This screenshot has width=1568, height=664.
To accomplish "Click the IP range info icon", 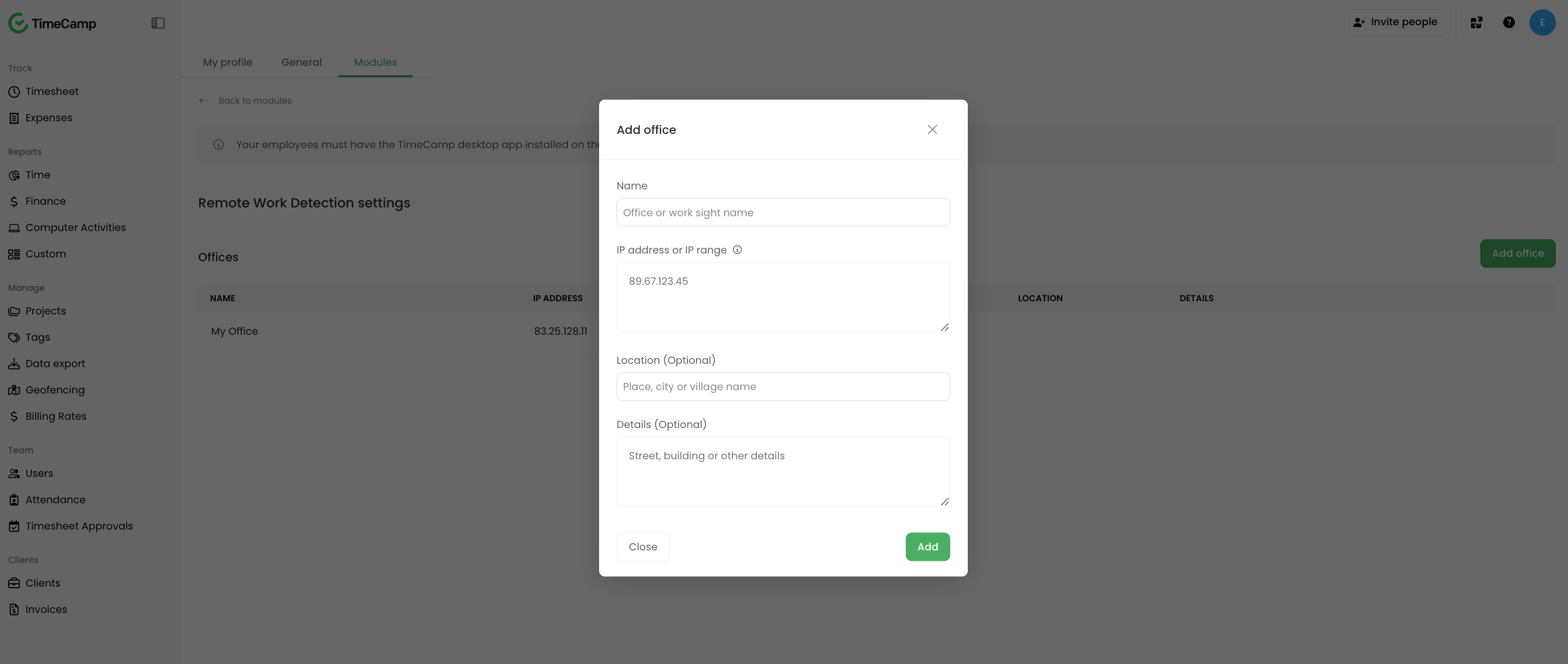I will coord(737,250).
